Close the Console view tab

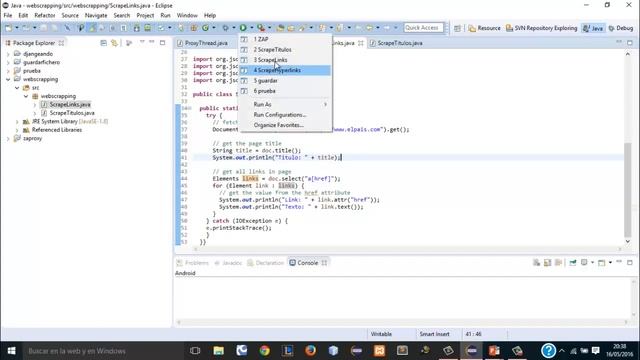[324, 263]
